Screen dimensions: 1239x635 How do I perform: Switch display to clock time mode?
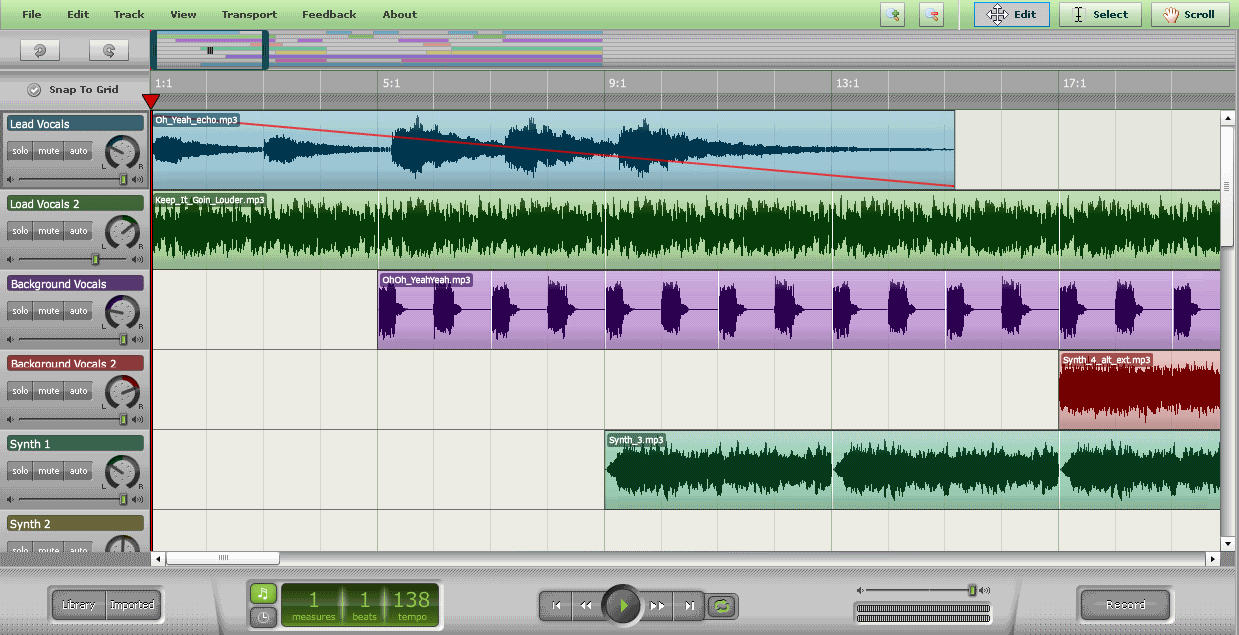262,617
